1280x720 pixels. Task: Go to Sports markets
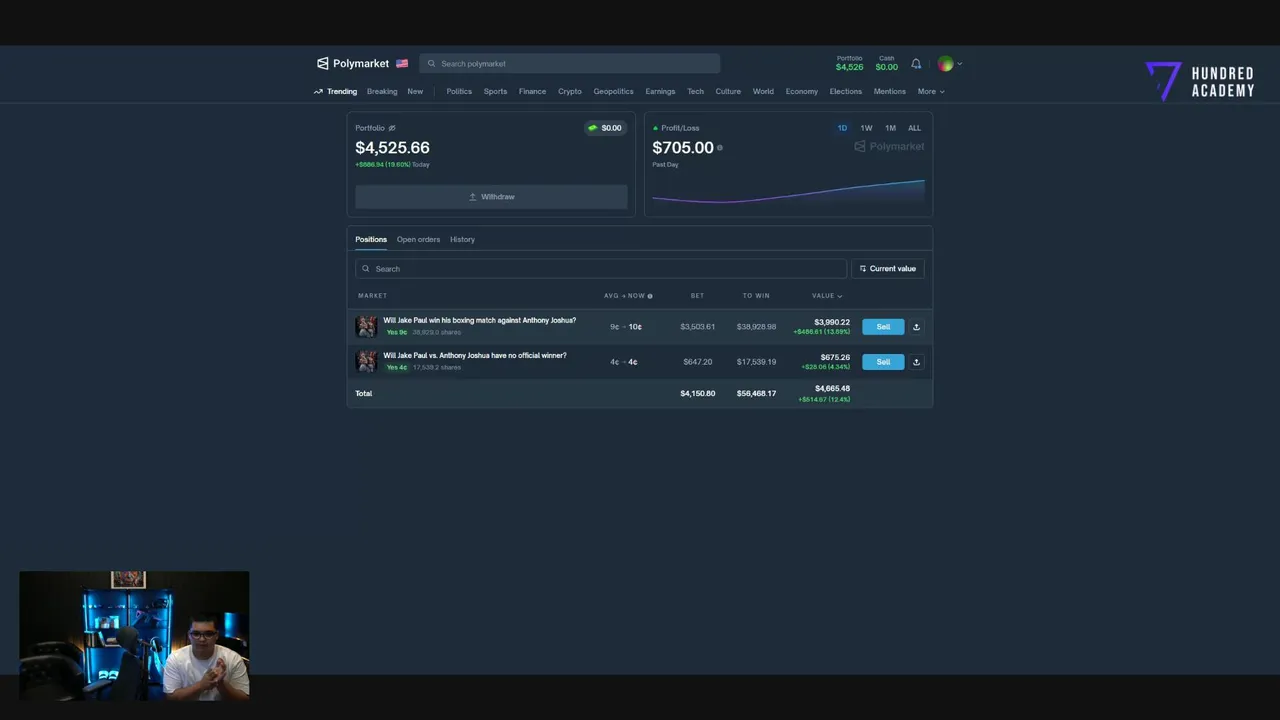tap(495, 91)
